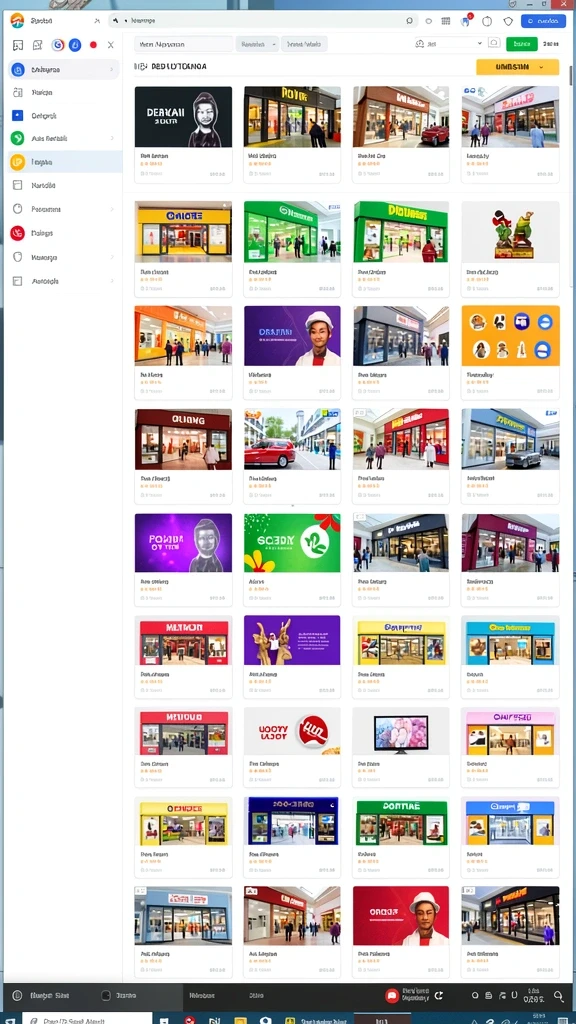Open the yellow dropdown button above the grid
The width and height of the screenshot is (576, 1024).
pyautogui.click(x=517, y=67)
